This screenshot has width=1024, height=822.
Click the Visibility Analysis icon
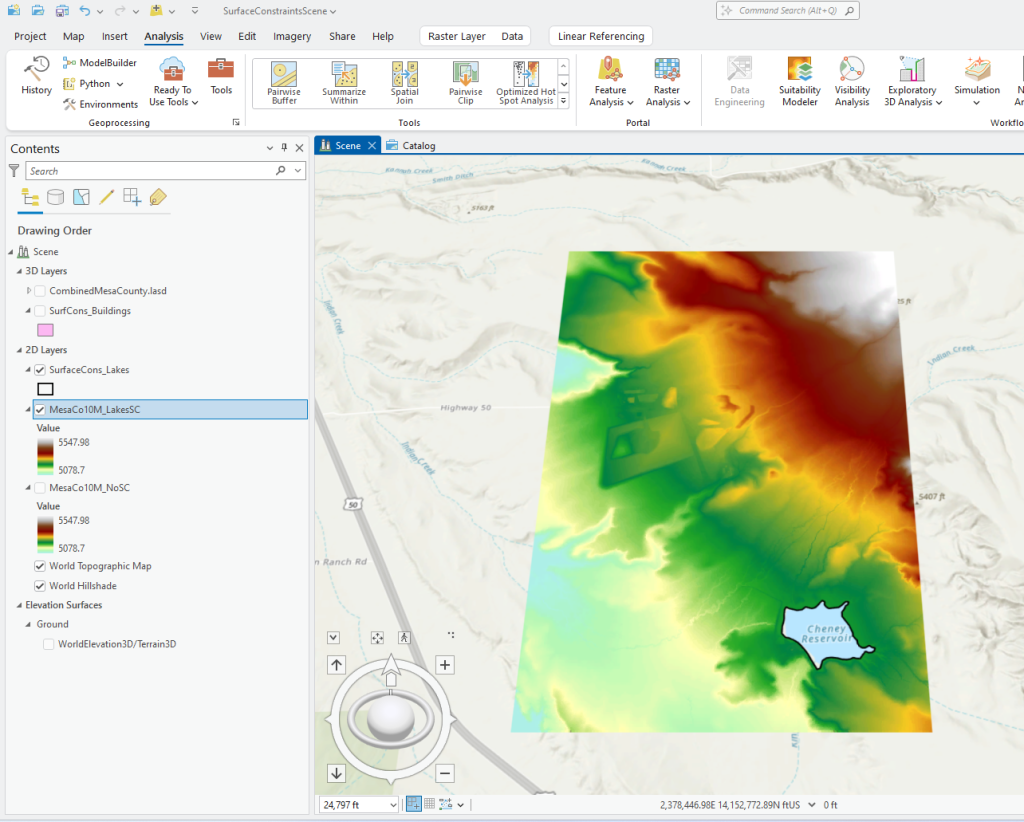pos(852,82)
